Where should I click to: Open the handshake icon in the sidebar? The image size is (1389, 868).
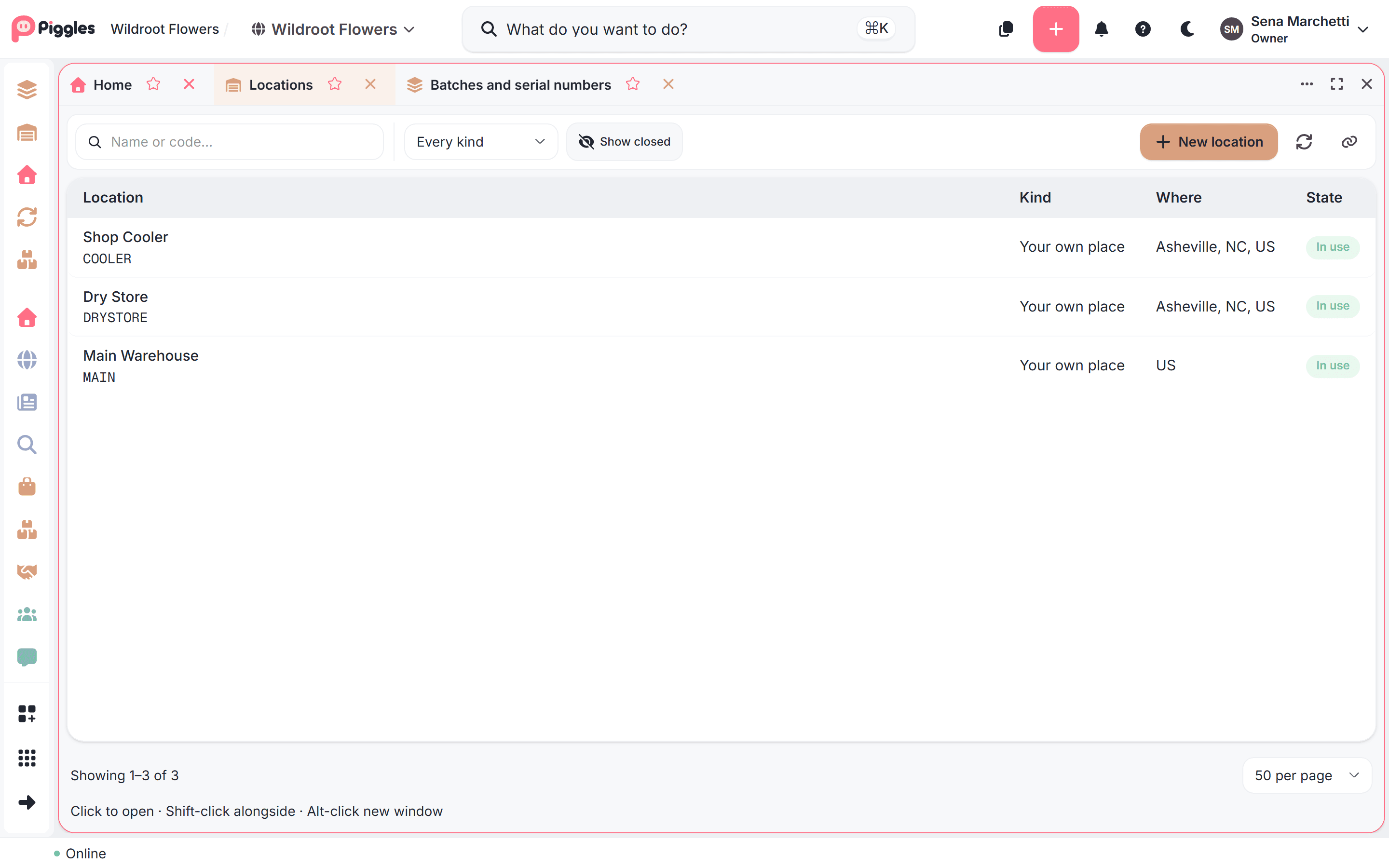point(27,572)
